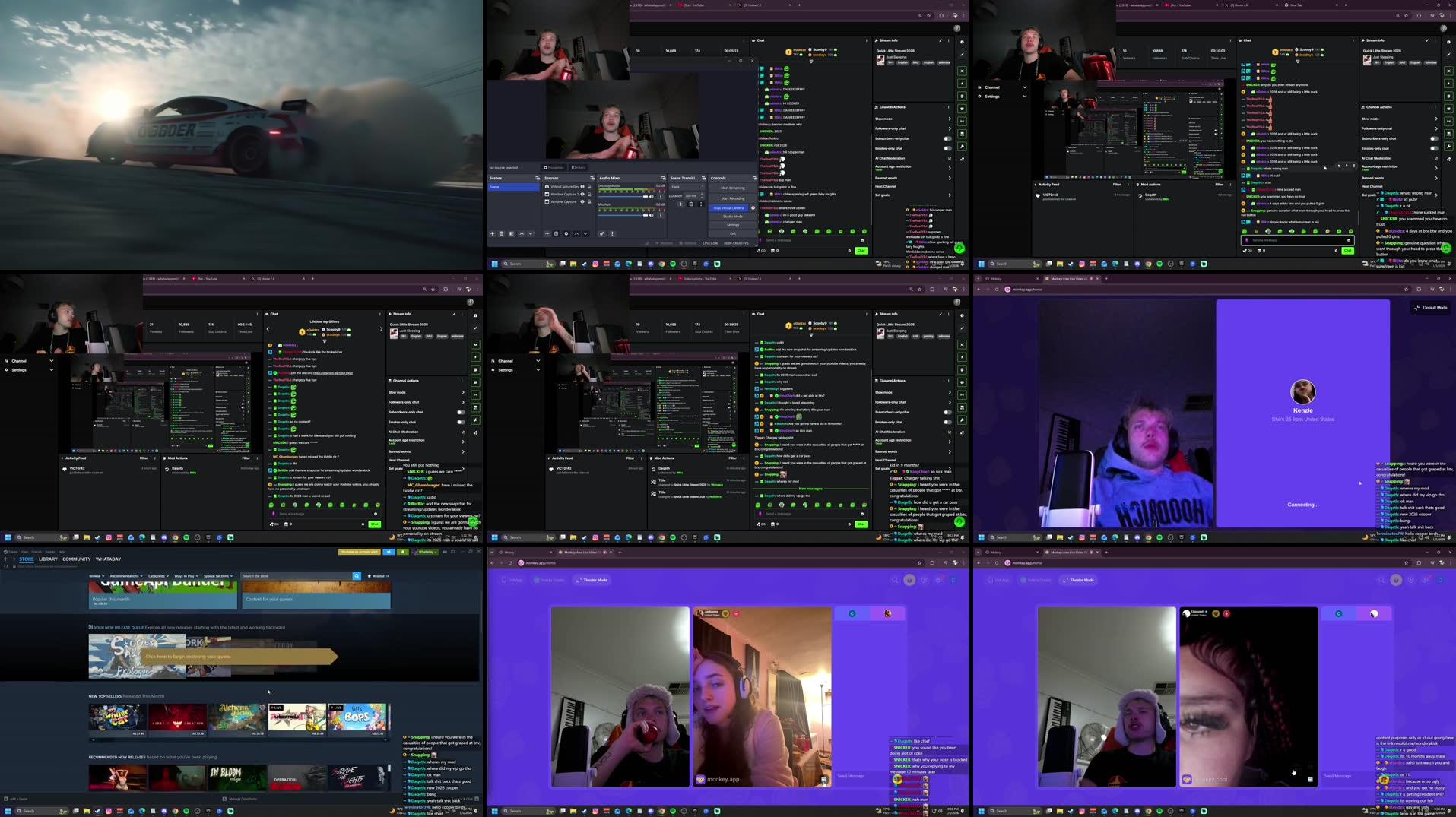Click the Steam store search magnifier icon
Viewport: 1456px width, 817px height.
357,576
